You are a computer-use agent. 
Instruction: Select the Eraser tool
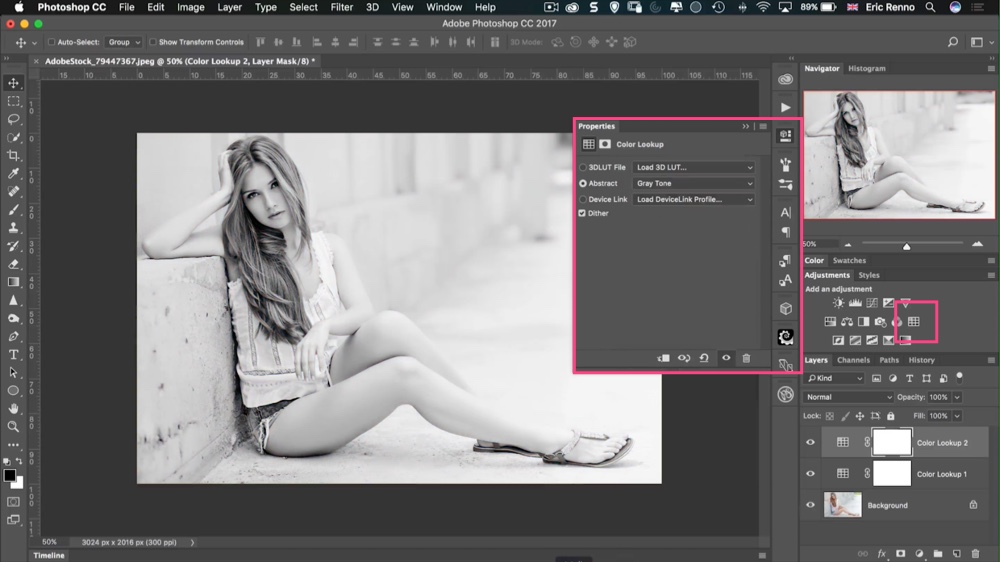[13, 264]
